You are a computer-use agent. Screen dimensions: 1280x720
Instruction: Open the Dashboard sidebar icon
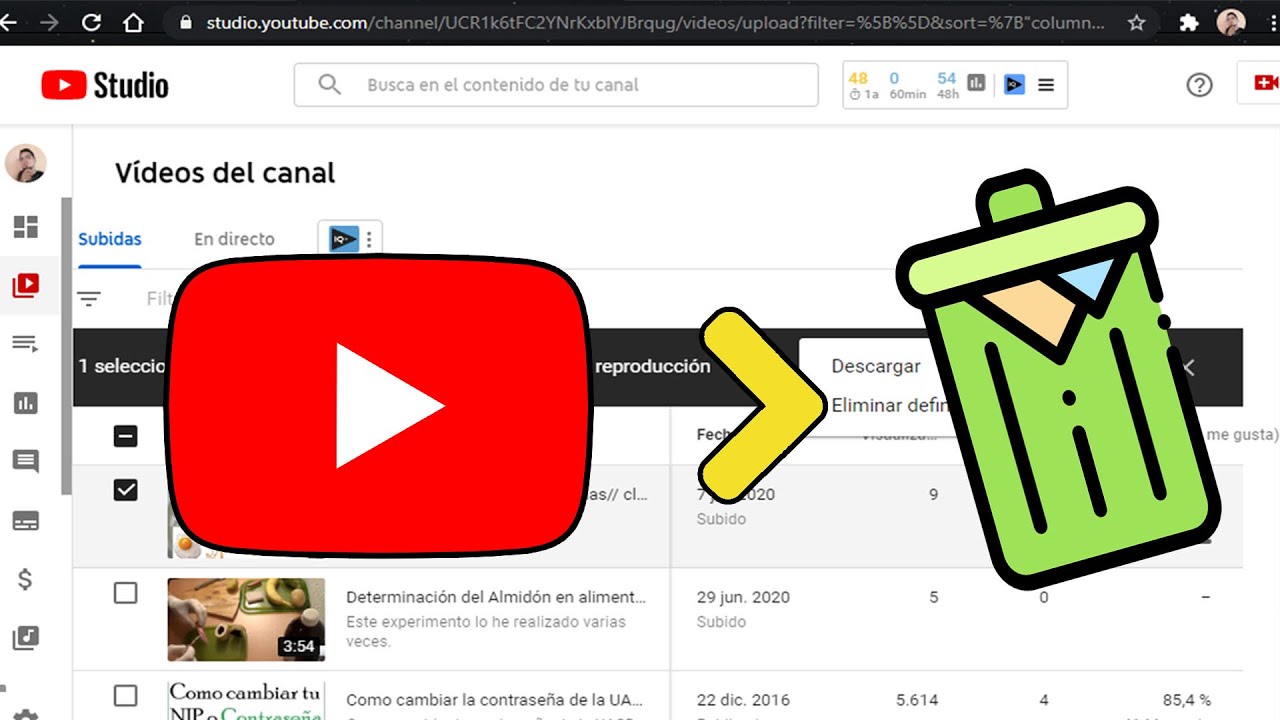(25, 227)
